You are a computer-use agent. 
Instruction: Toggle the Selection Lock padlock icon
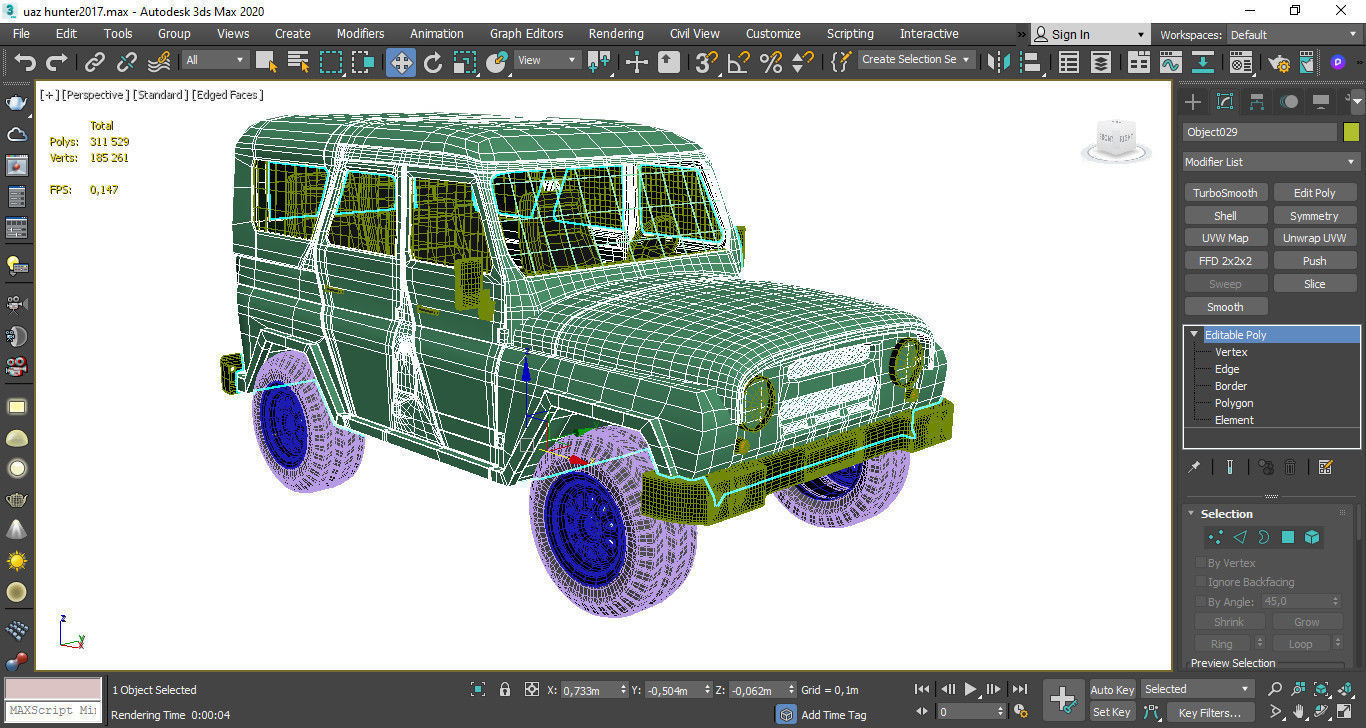[x=505, y=689]
